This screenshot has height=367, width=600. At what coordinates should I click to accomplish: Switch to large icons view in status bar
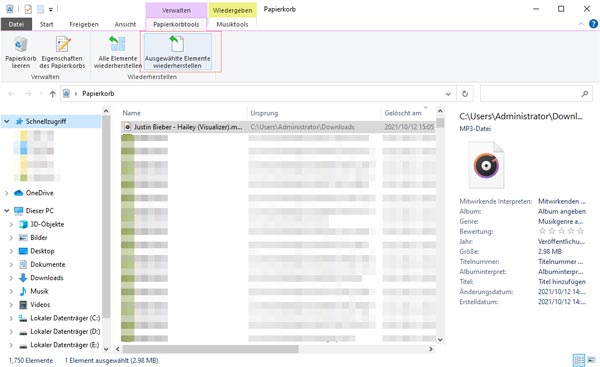(x=592, y=360)
